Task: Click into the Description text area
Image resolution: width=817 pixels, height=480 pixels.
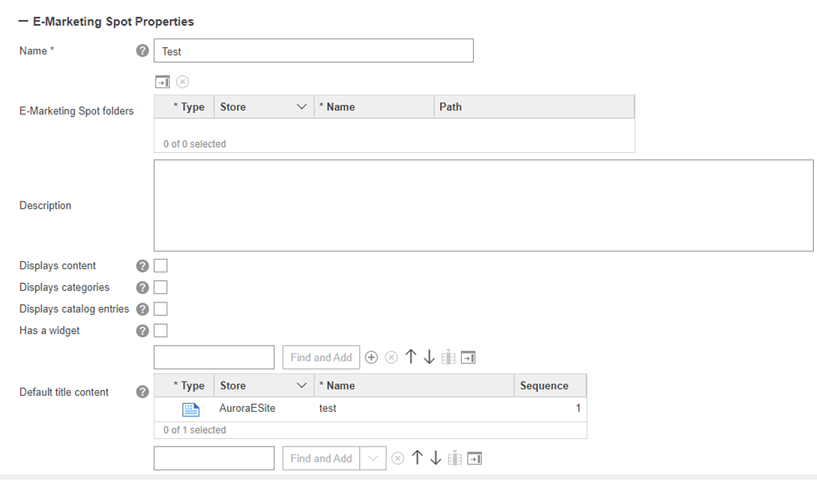Action: click(483, 205)
